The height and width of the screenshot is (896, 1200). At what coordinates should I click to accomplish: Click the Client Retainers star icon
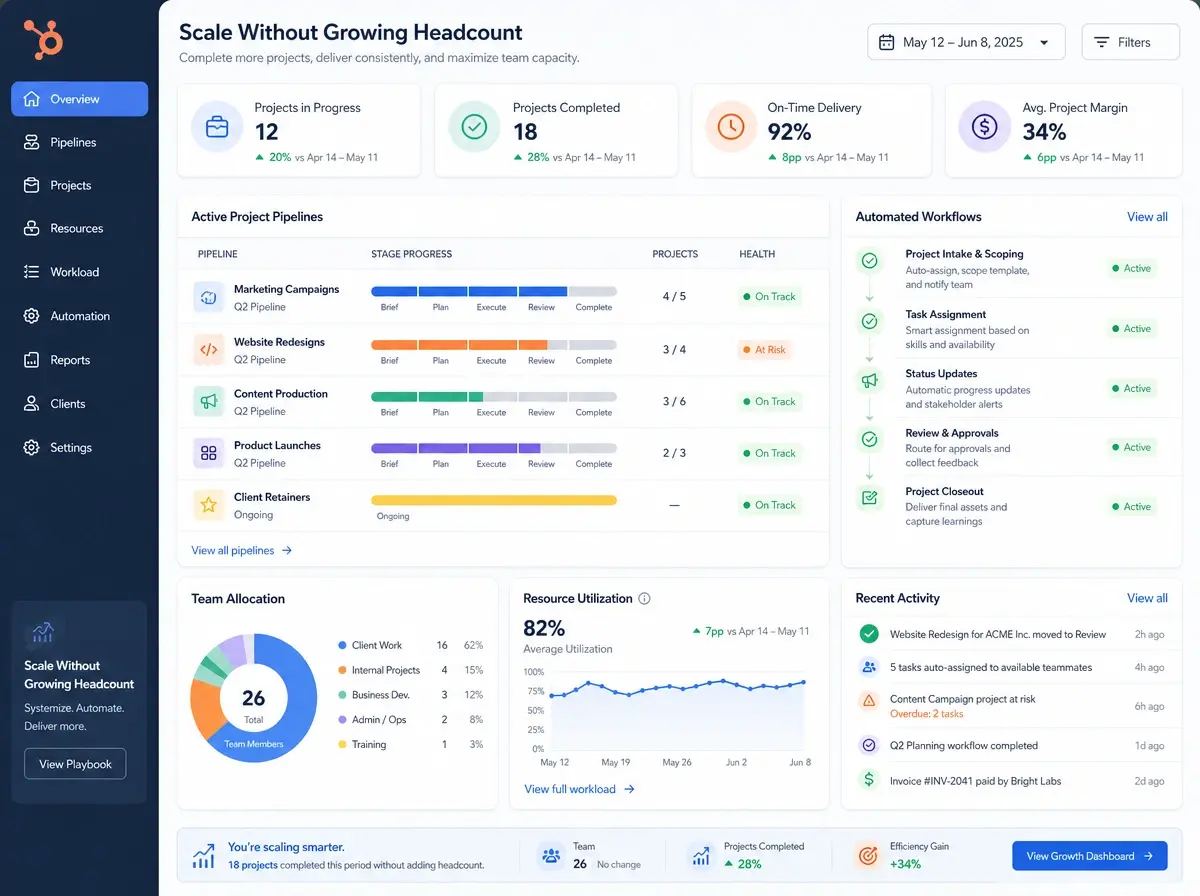tap(208, 505)
